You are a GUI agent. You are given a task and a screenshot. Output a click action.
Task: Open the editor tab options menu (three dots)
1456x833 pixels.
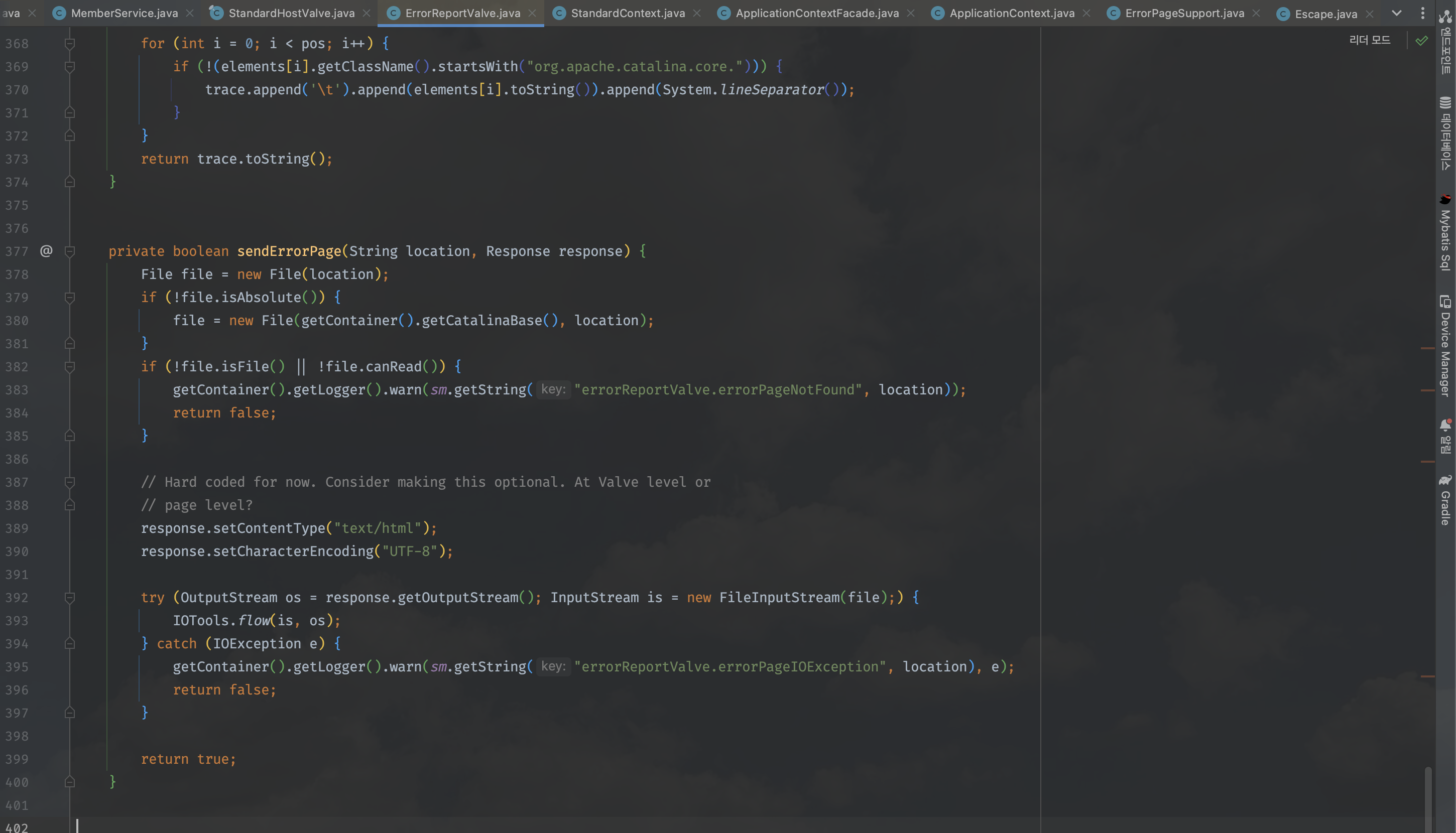tap(1423, 13)
